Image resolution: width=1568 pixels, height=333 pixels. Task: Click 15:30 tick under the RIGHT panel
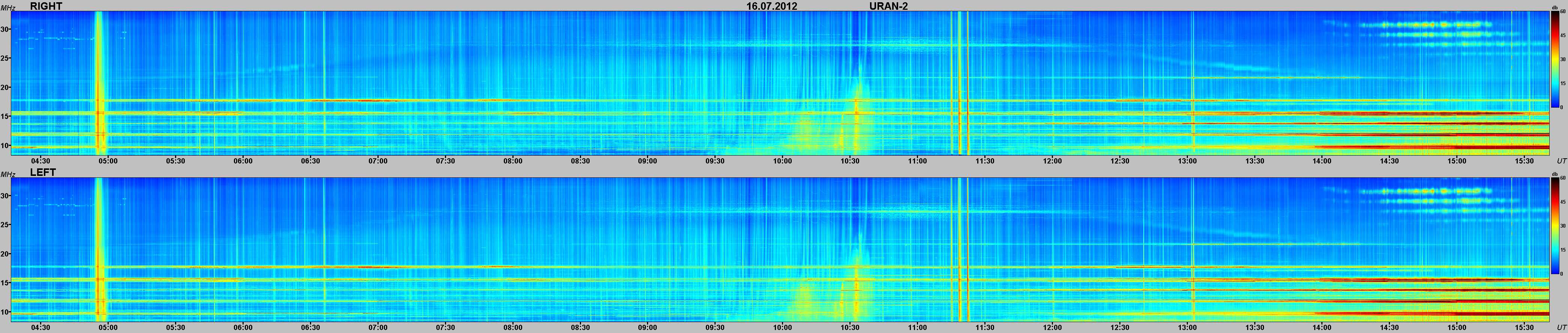point(1525,161)
